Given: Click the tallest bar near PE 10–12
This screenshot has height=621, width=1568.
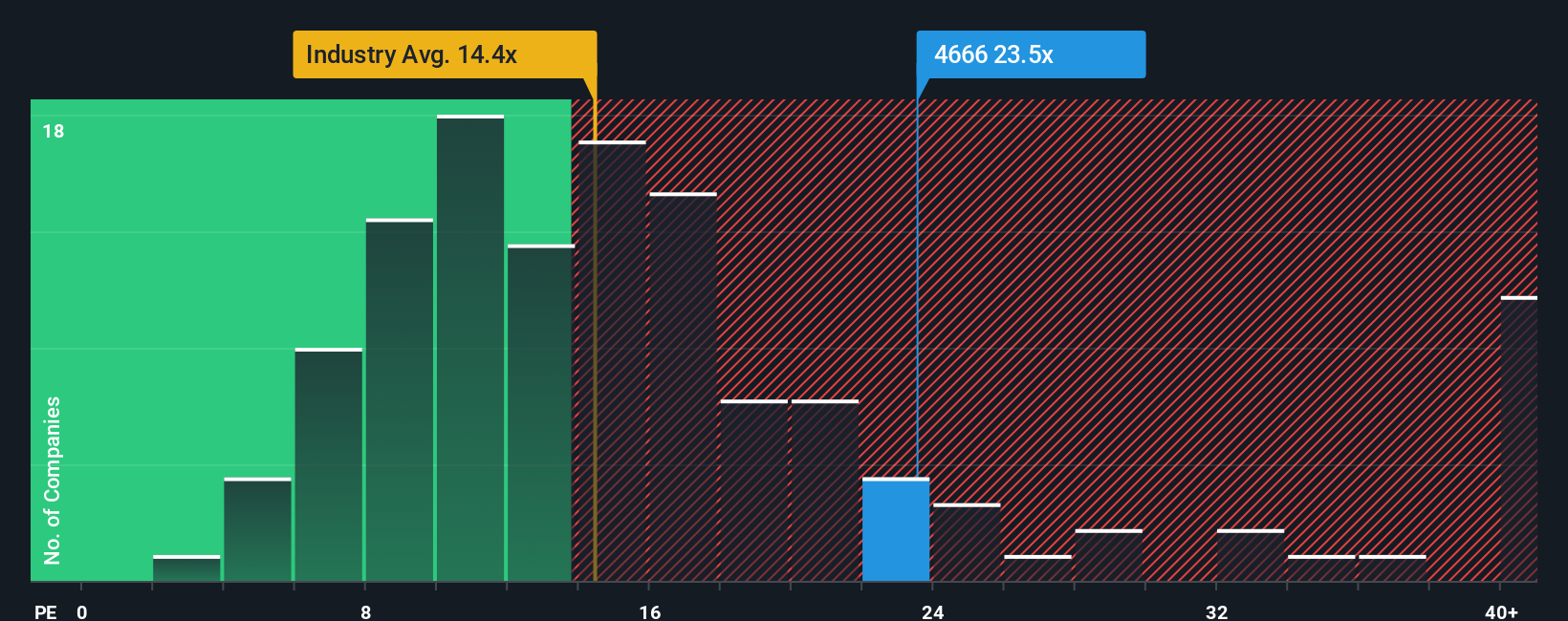Looking at the screenshot, I should tap(470, 348).
